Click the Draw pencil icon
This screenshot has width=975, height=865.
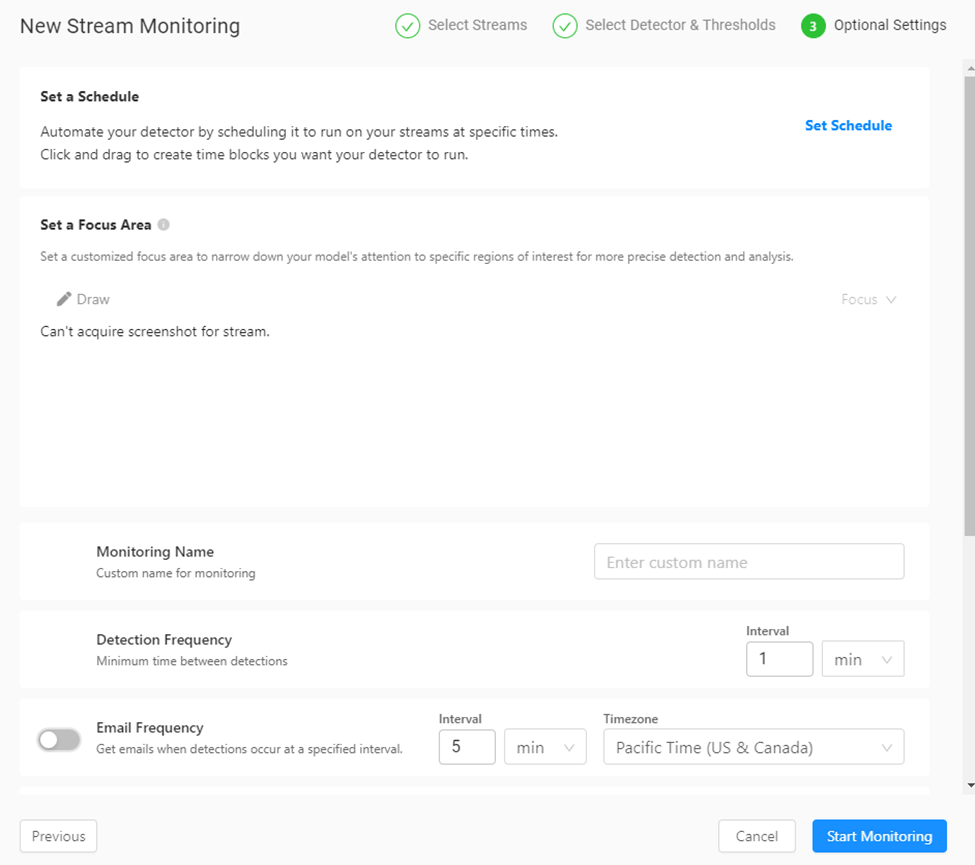tap(64, 299)
